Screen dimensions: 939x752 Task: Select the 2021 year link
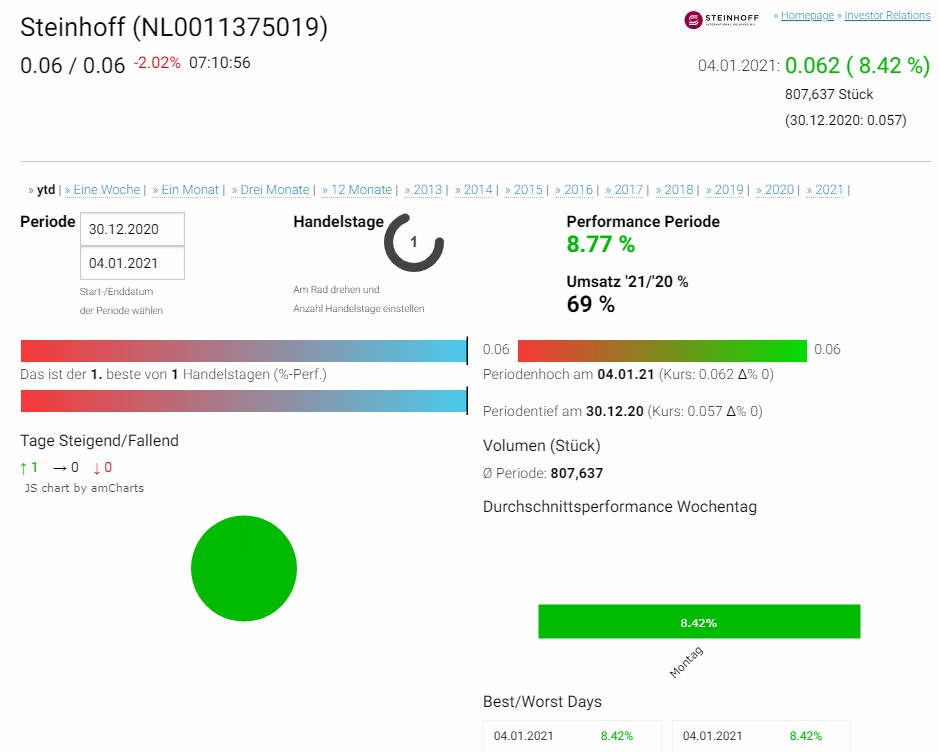[x=829, y=190]
